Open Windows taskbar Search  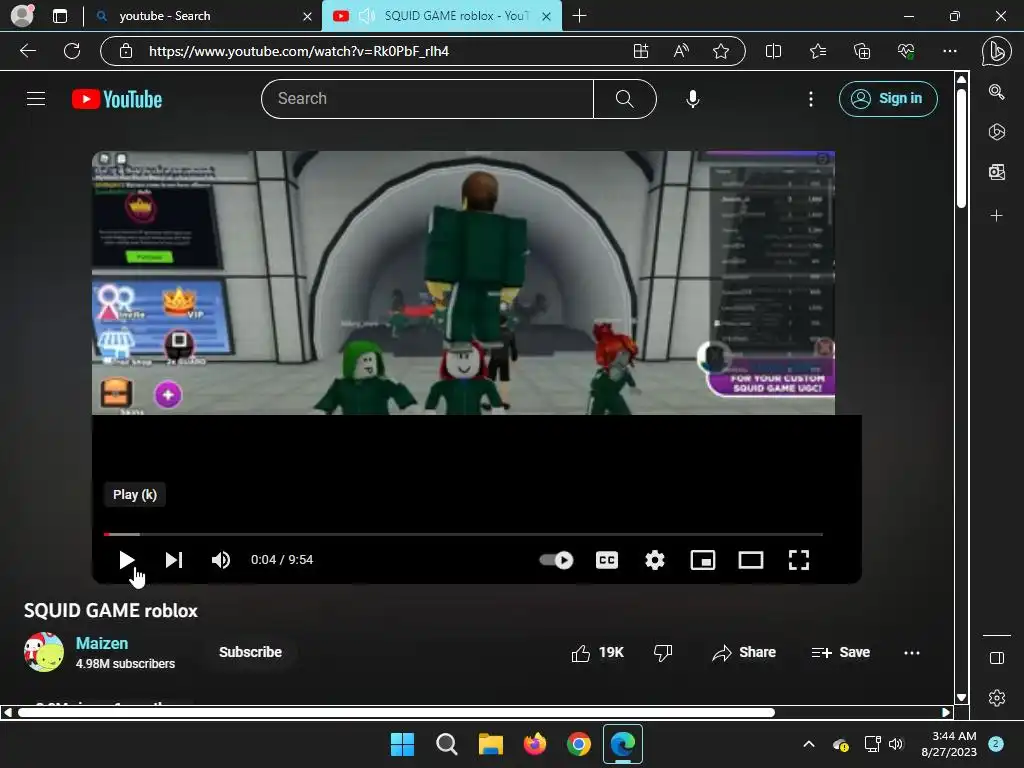[447, 744]
